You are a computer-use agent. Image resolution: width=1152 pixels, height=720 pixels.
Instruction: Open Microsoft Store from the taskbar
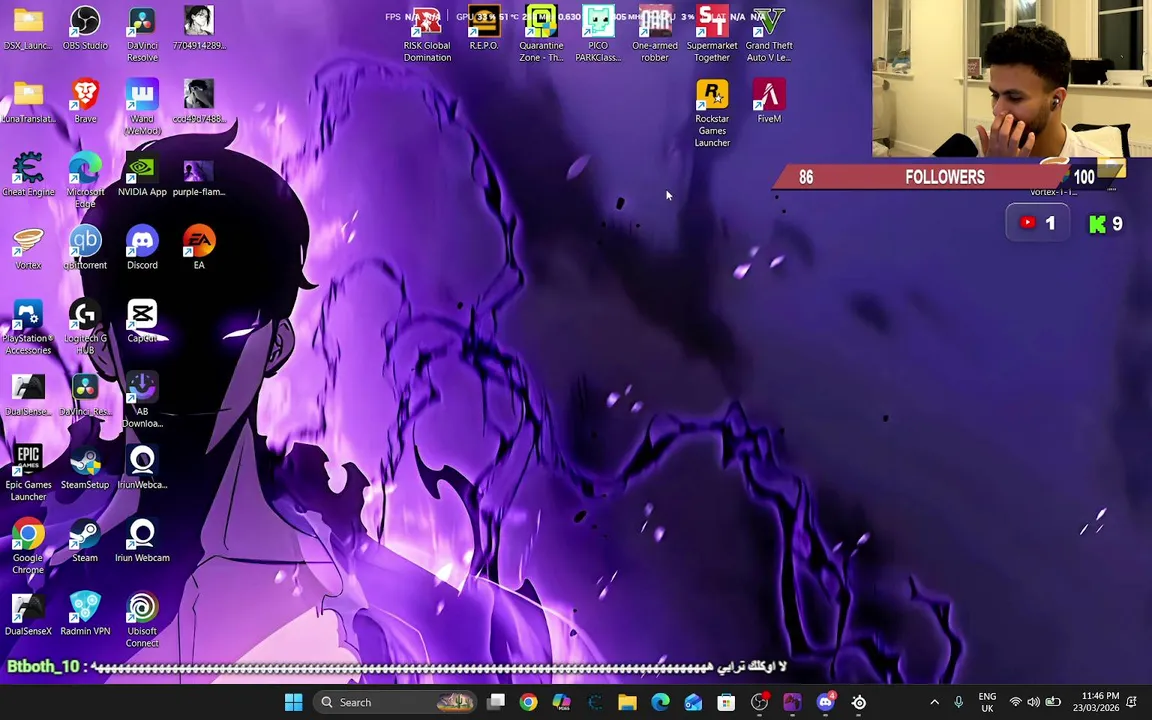727,702
